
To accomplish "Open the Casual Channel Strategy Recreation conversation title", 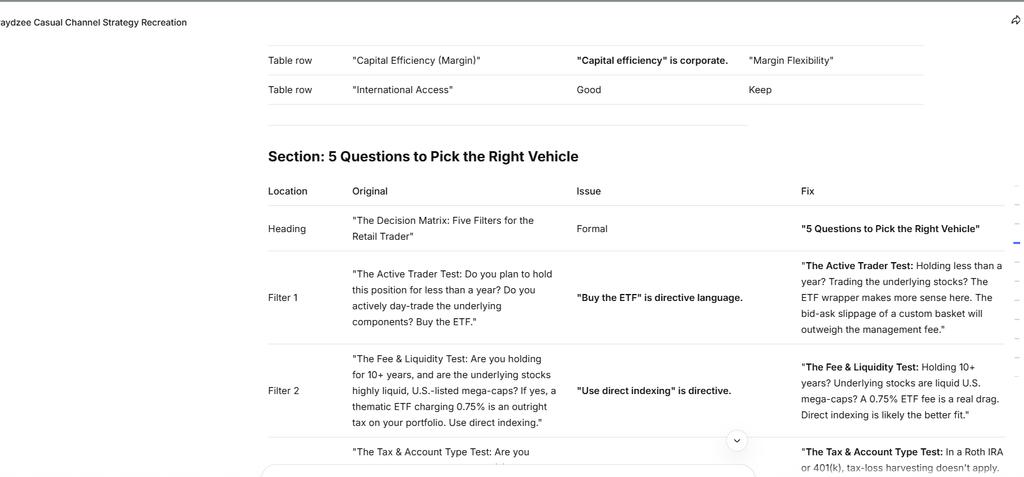I will tap(93, 22).
